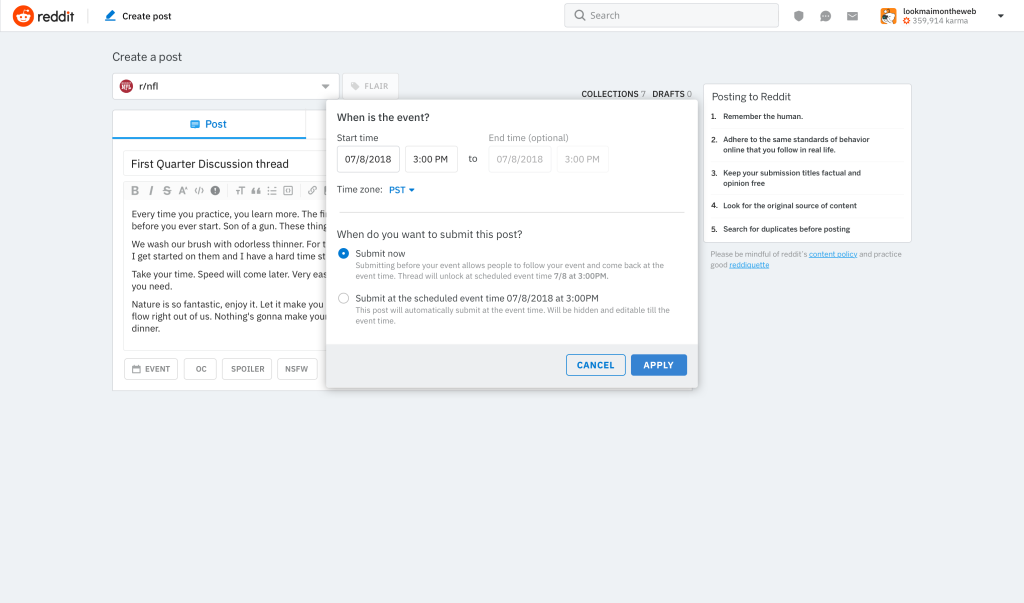Toggle the OC tag
The image size is (1024, 603).
pyautogui.click(x=200, y=369)
